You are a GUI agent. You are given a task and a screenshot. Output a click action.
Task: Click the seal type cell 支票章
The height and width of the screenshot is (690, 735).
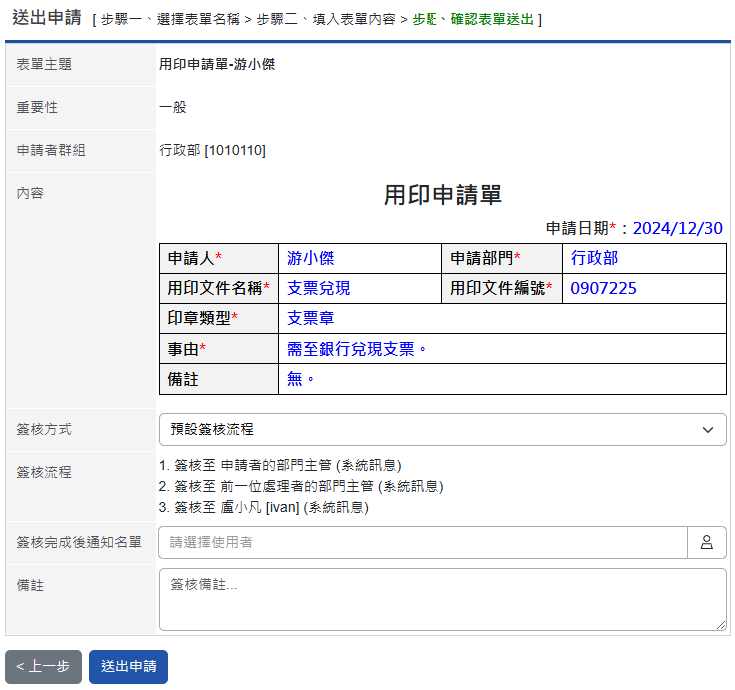click(x=502, y=318)
